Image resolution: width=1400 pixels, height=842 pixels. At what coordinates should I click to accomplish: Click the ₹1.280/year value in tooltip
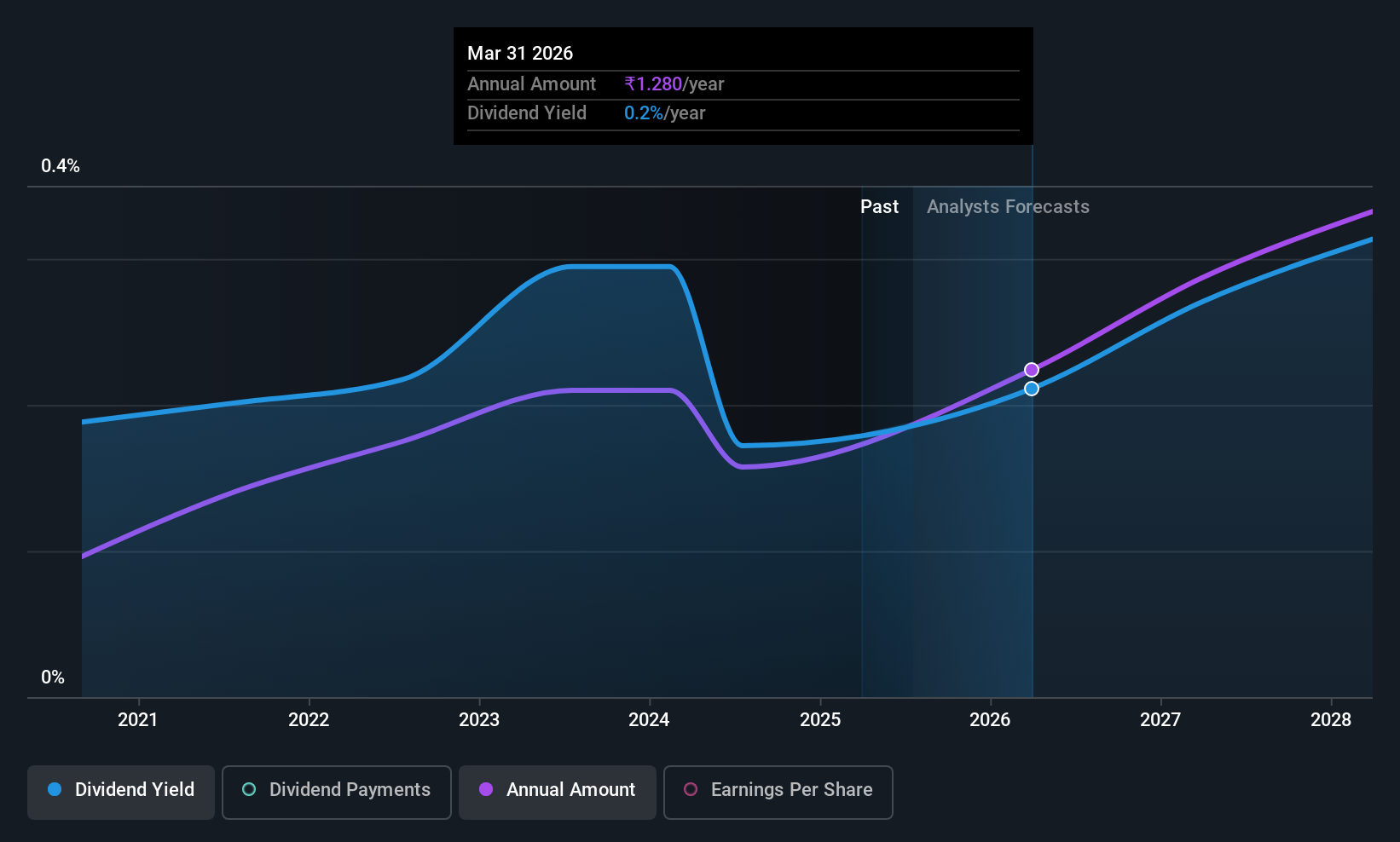tap(674, 84)
